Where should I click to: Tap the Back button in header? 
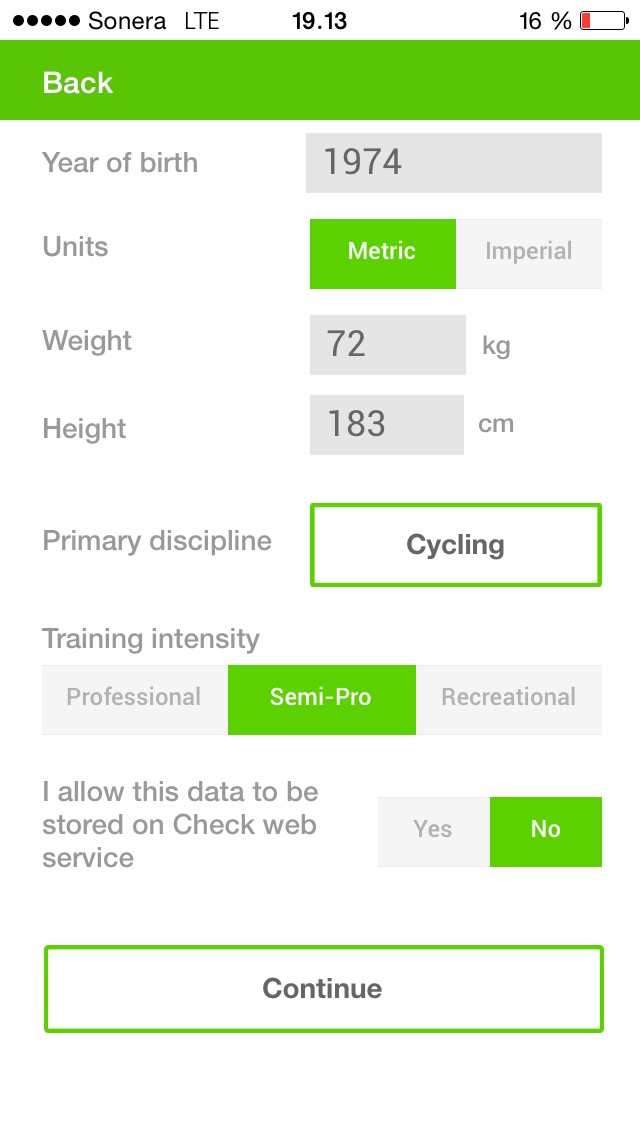(78, 83)
